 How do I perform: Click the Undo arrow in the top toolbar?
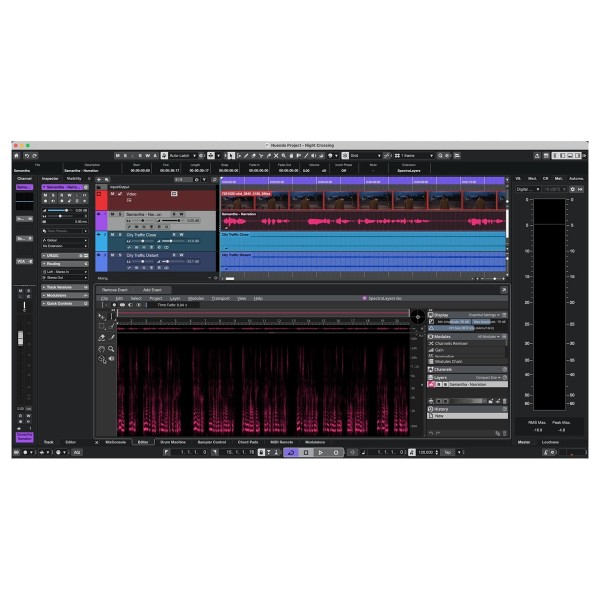tap(27, 156)
